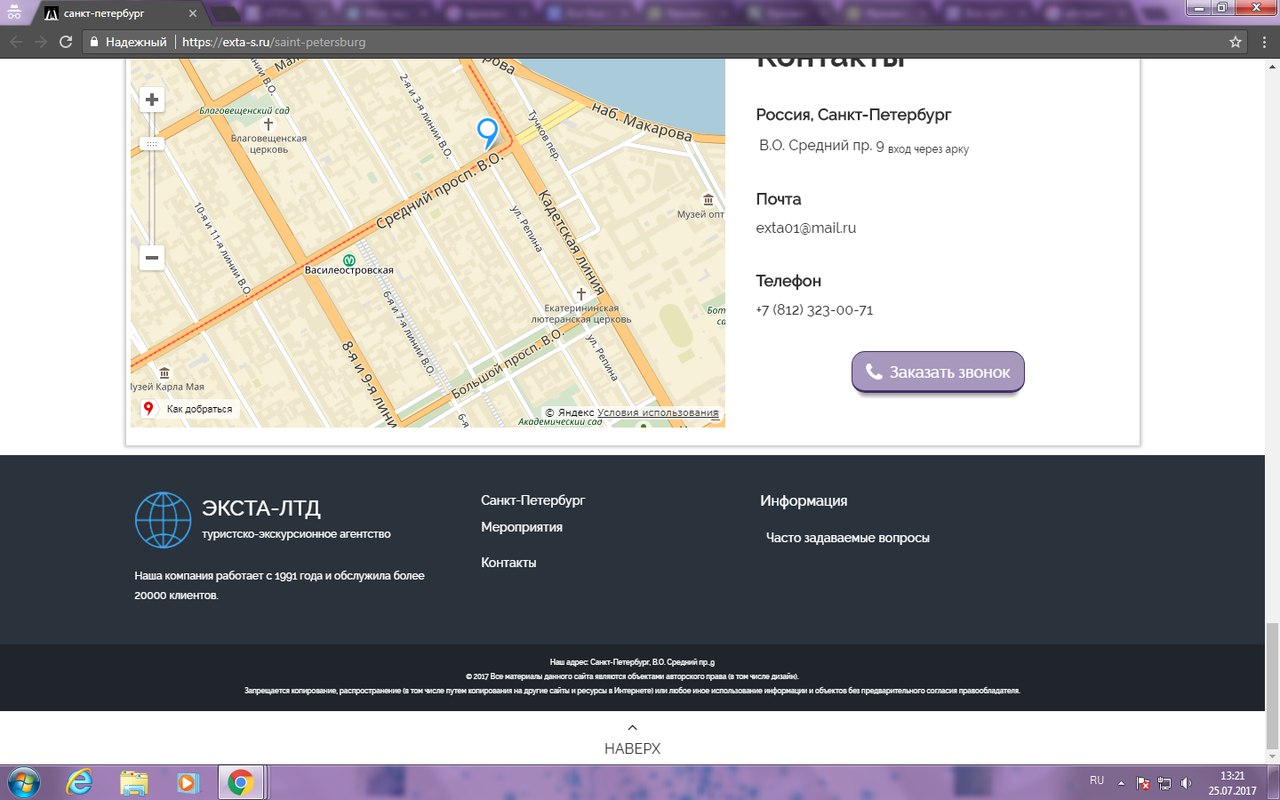Open the Windows Start menu
Image resolution: width=1280 pixels, height=800 pixels.
23,782
